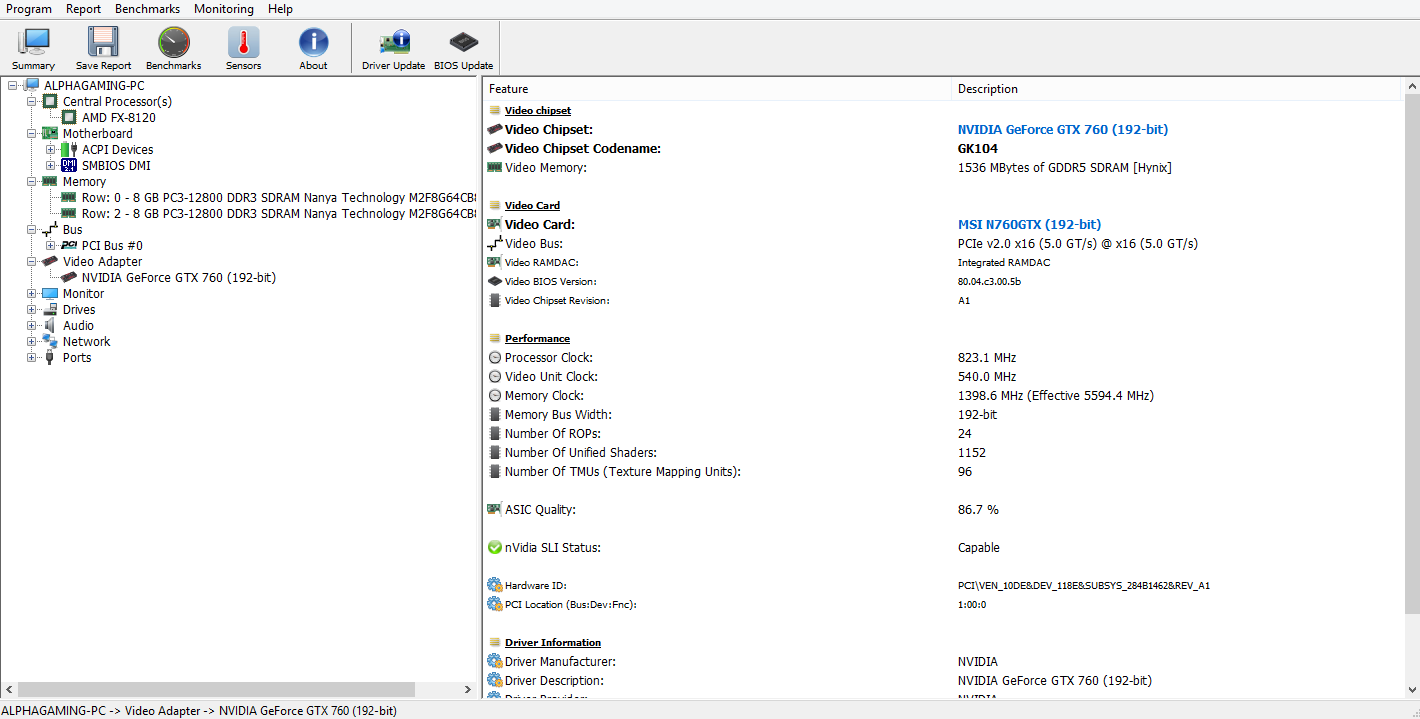Click the Description column header
Viewport: 1420px width, 719px height.
point(1177,89)
